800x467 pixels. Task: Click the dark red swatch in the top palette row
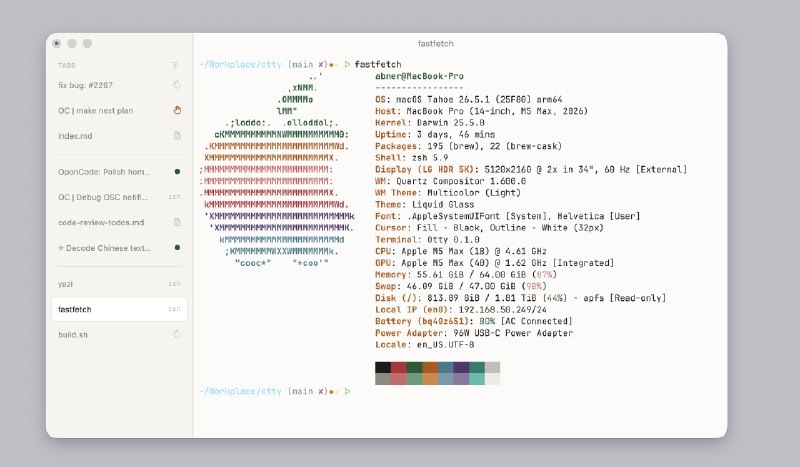[x=398, y=367]
